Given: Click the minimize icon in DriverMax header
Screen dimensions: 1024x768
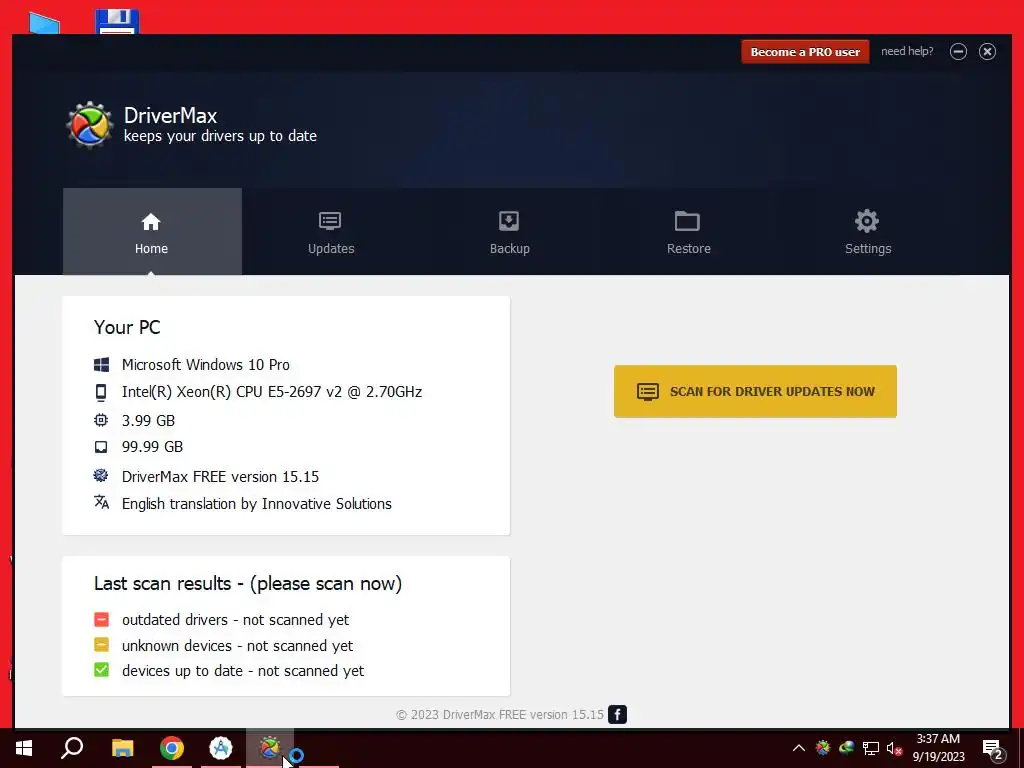Looking at the screenshot, I should 958,52.
